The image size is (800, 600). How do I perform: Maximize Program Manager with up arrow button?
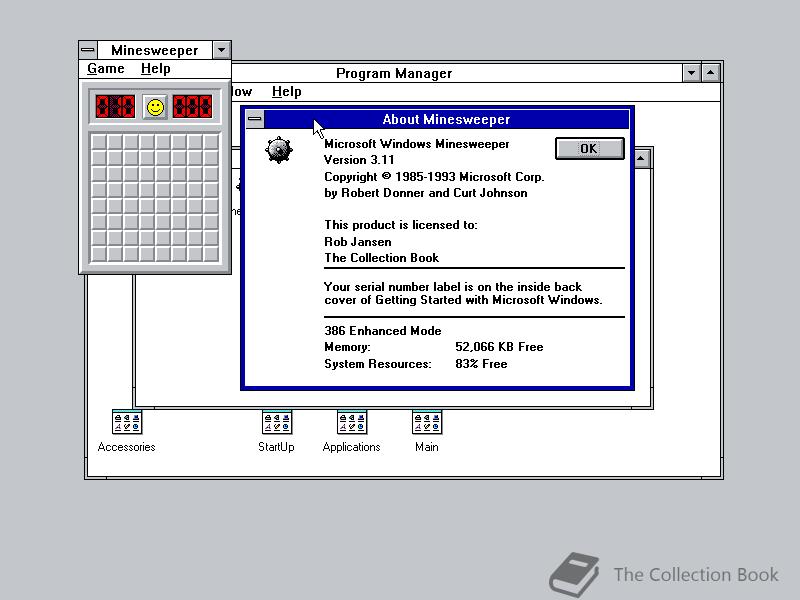[711, 73]
